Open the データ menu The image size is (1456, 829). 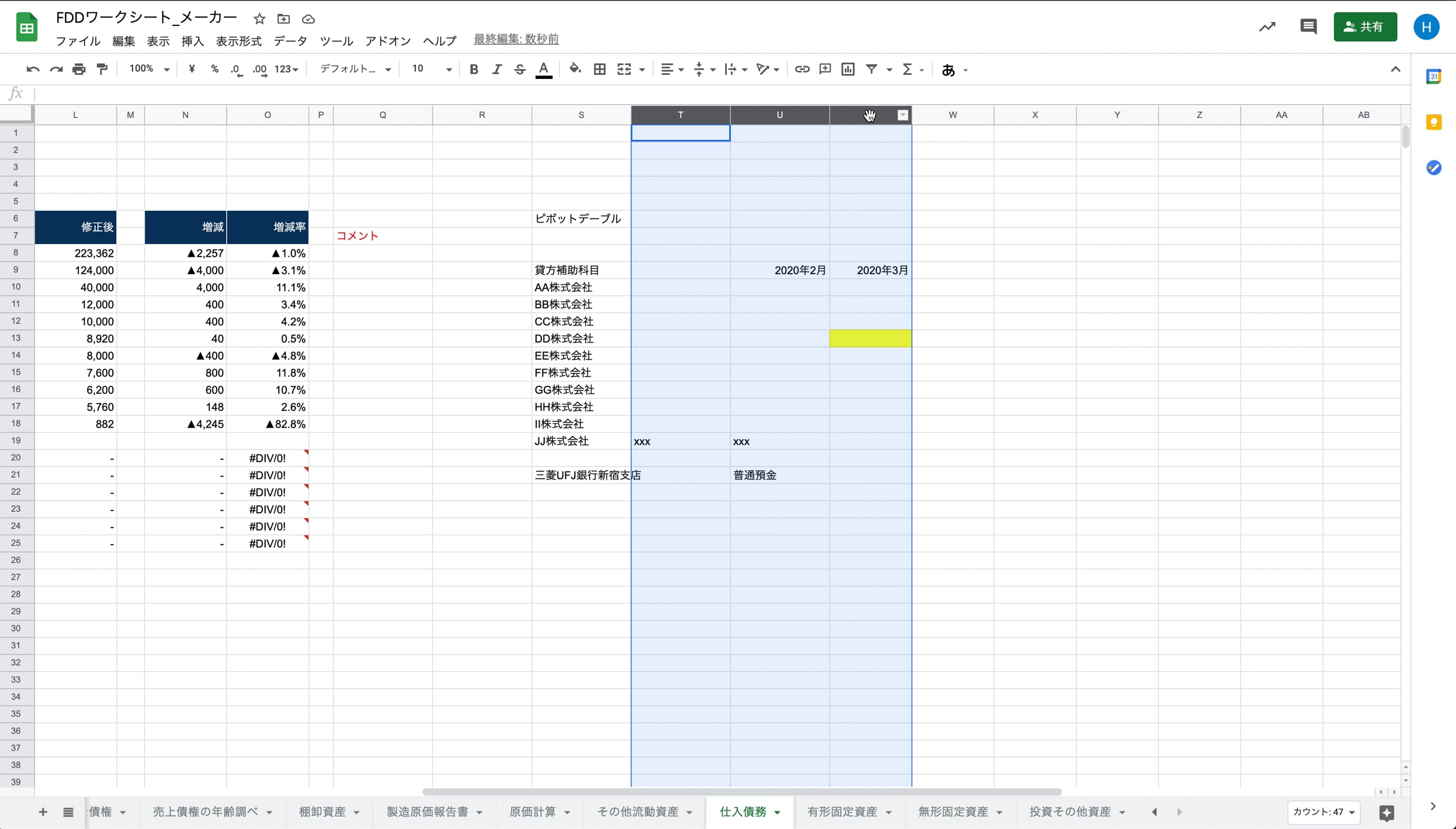pyautogui.click(x=290, y=41)
